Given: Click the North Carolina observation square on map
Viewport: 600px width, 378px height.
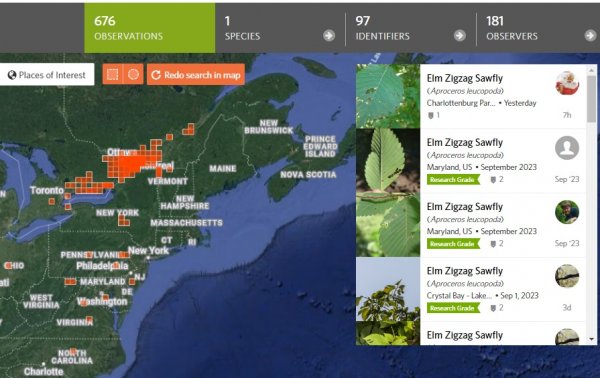Looking at the screenshot, I should point(73,351).
